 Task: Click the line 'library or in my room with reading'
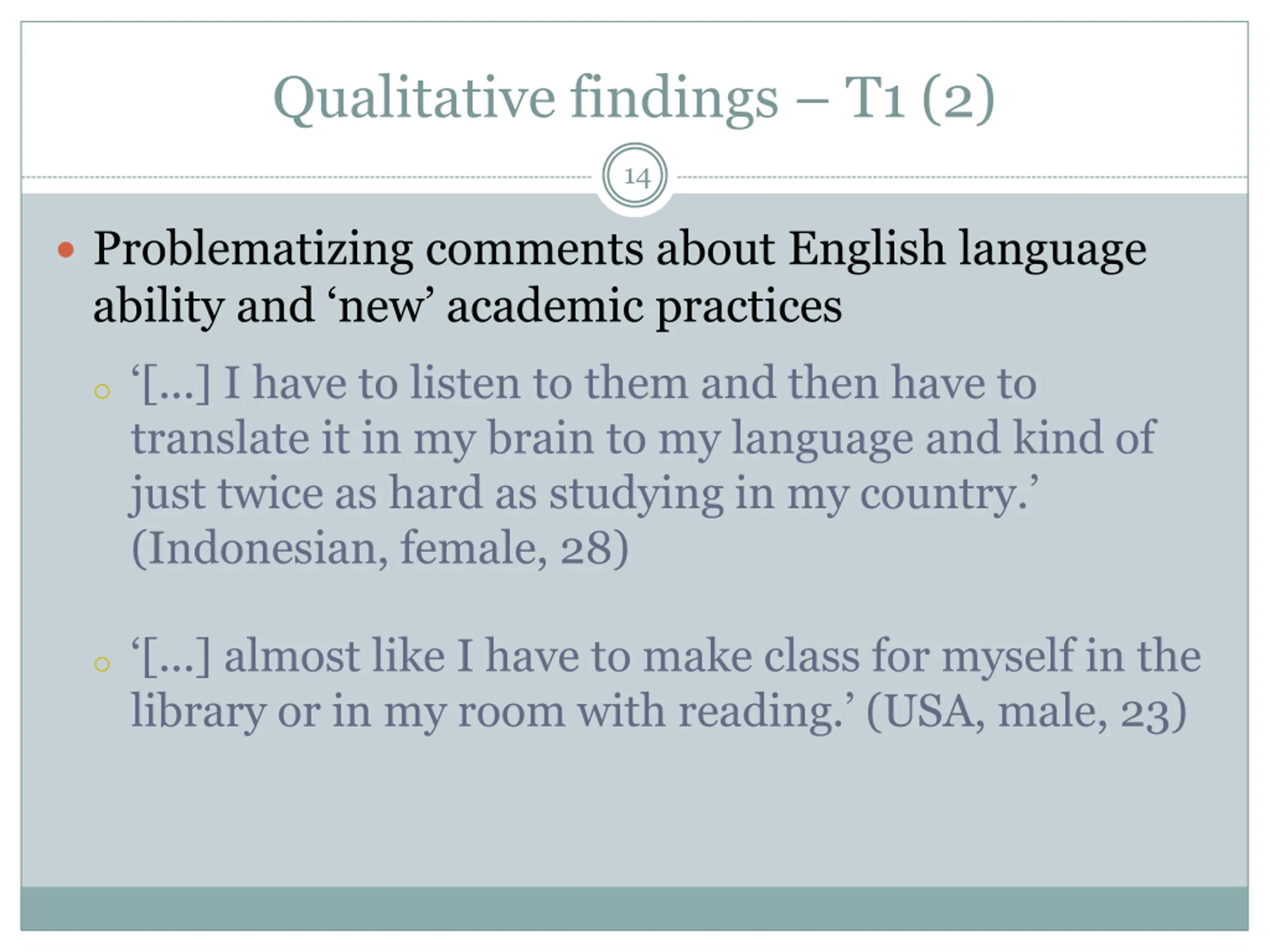click(486, 712)
